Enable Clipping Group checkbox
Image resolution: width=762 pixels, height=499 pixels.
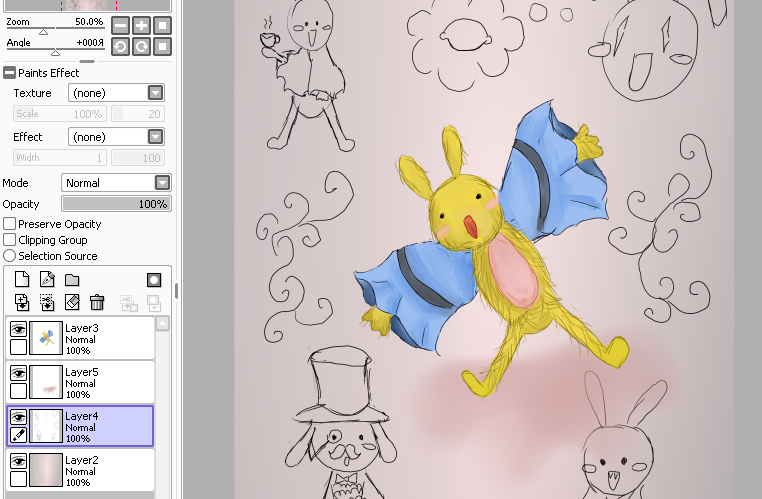(x=9, y=240)
